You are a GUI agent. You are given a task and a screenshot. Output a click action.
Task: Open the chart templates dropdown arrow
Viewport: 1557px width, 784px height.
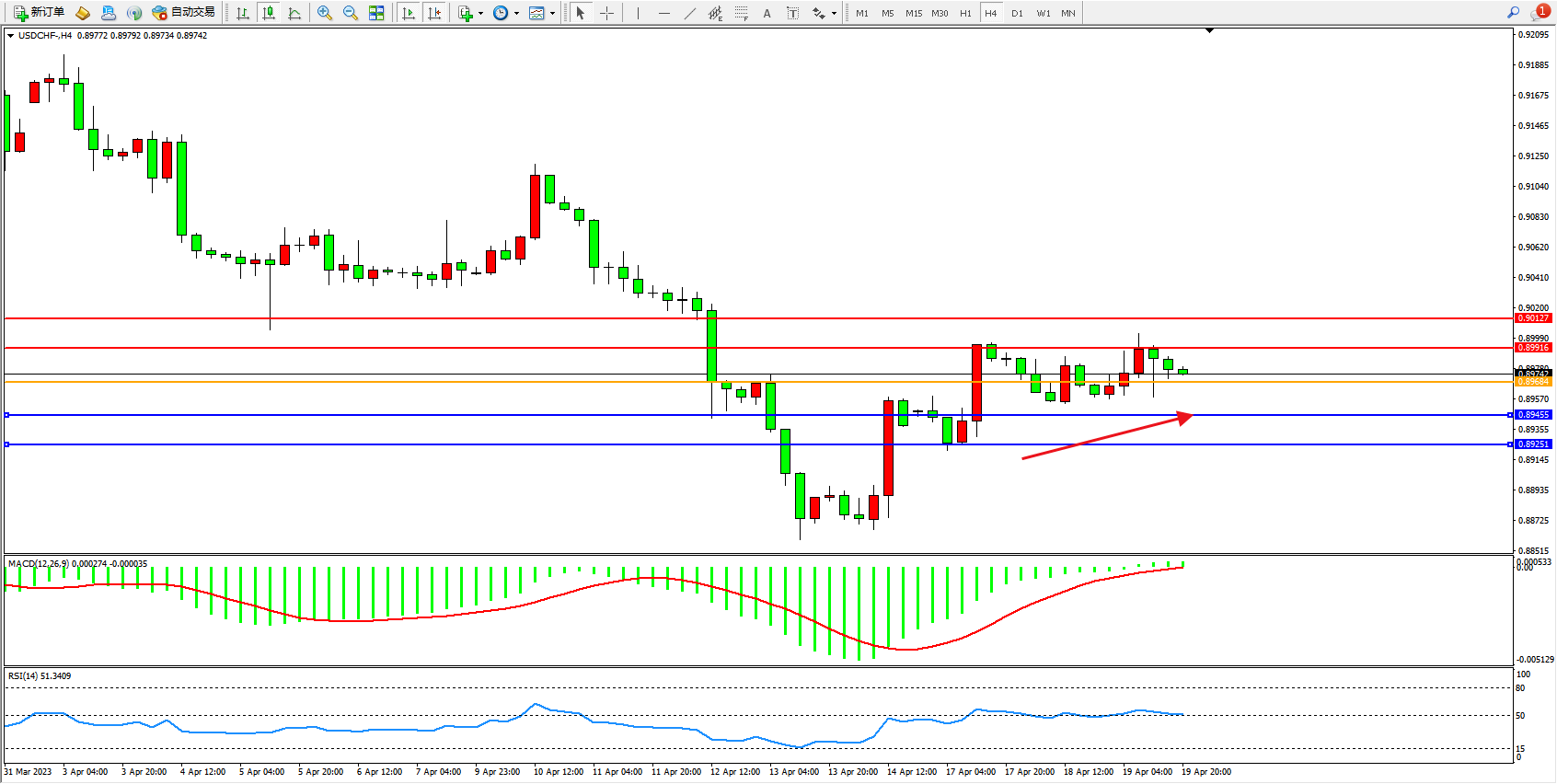[x=552, y=14]
